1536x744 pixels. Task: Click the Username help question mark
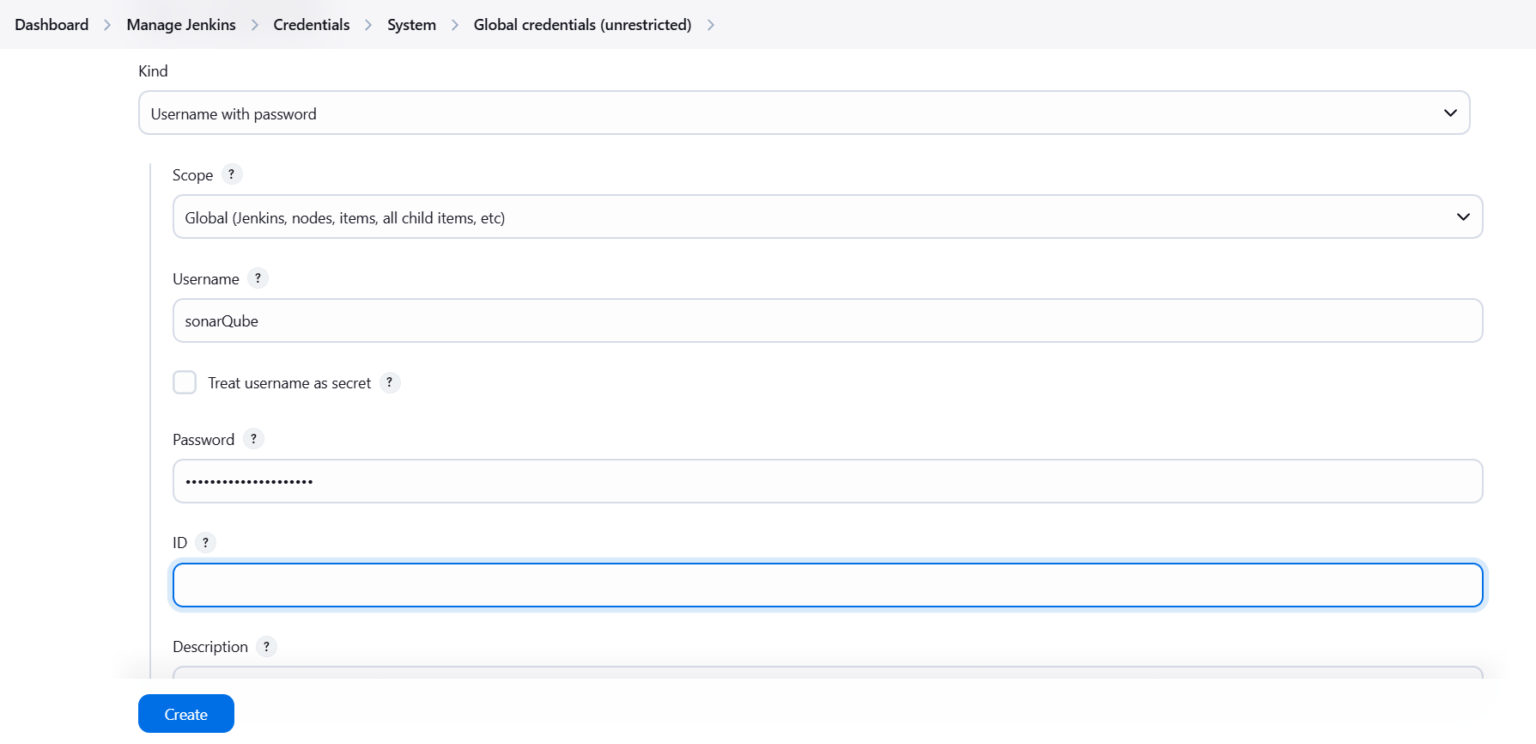point(258,278)
